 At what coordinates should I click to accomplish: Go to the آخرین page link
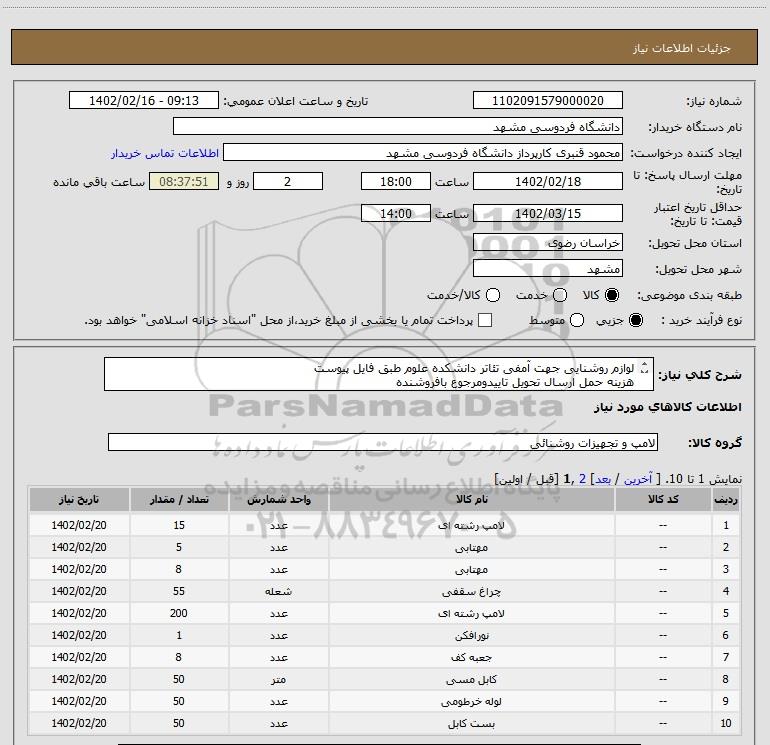(x=637, y=479)
